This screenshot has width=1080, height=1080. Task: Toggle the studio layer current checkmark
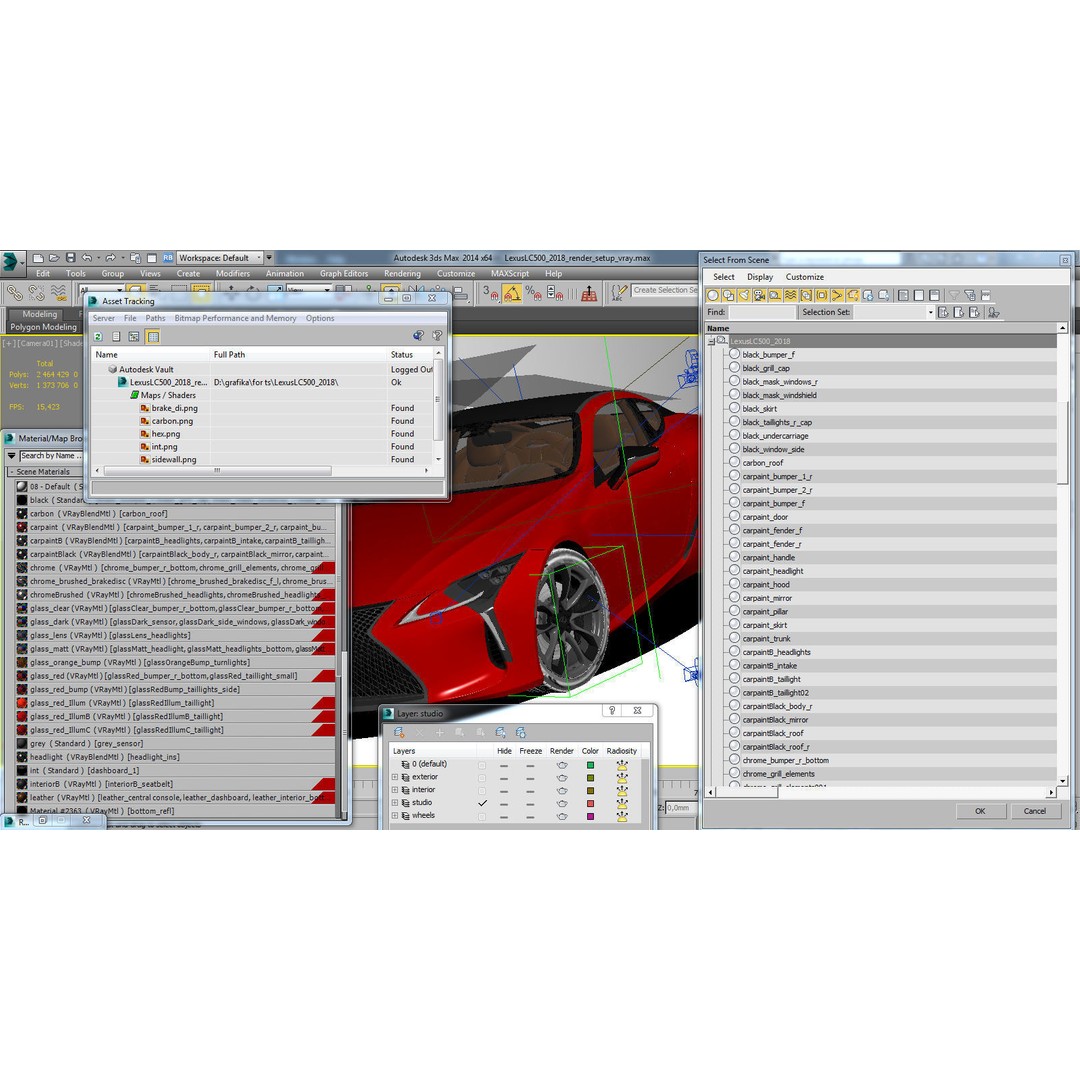pyautogui.click(x=482, y=803)
